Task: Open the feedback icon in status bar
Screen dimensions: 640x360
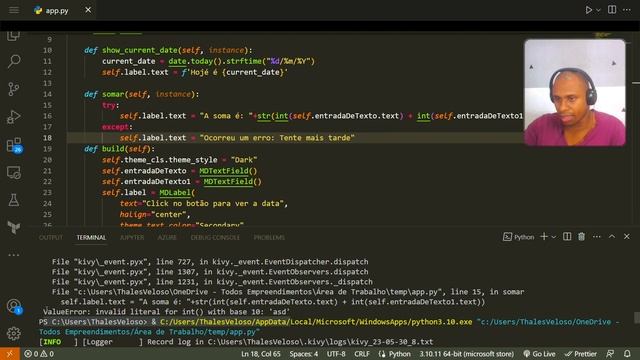Action: pyautogui.click(x=610, y=354)
